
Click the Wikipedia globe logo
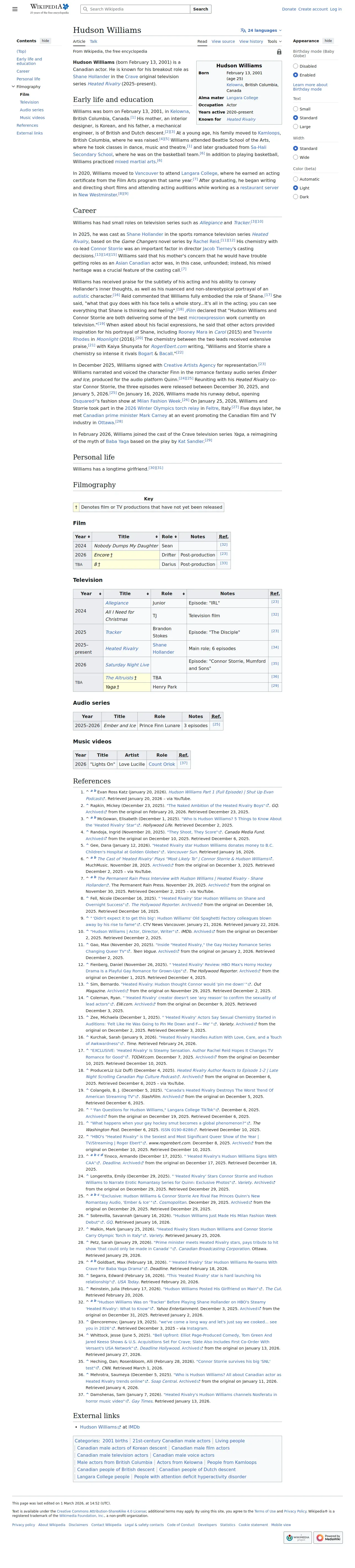tap(49, 9)
